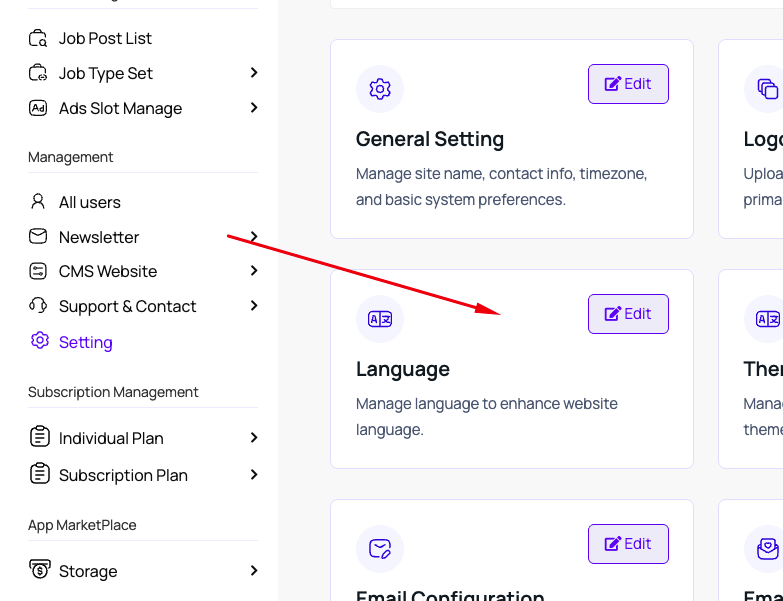Click the Newsletter envelope icon
Viewport: 783px width, 601px height.
[x=38, y=237]
